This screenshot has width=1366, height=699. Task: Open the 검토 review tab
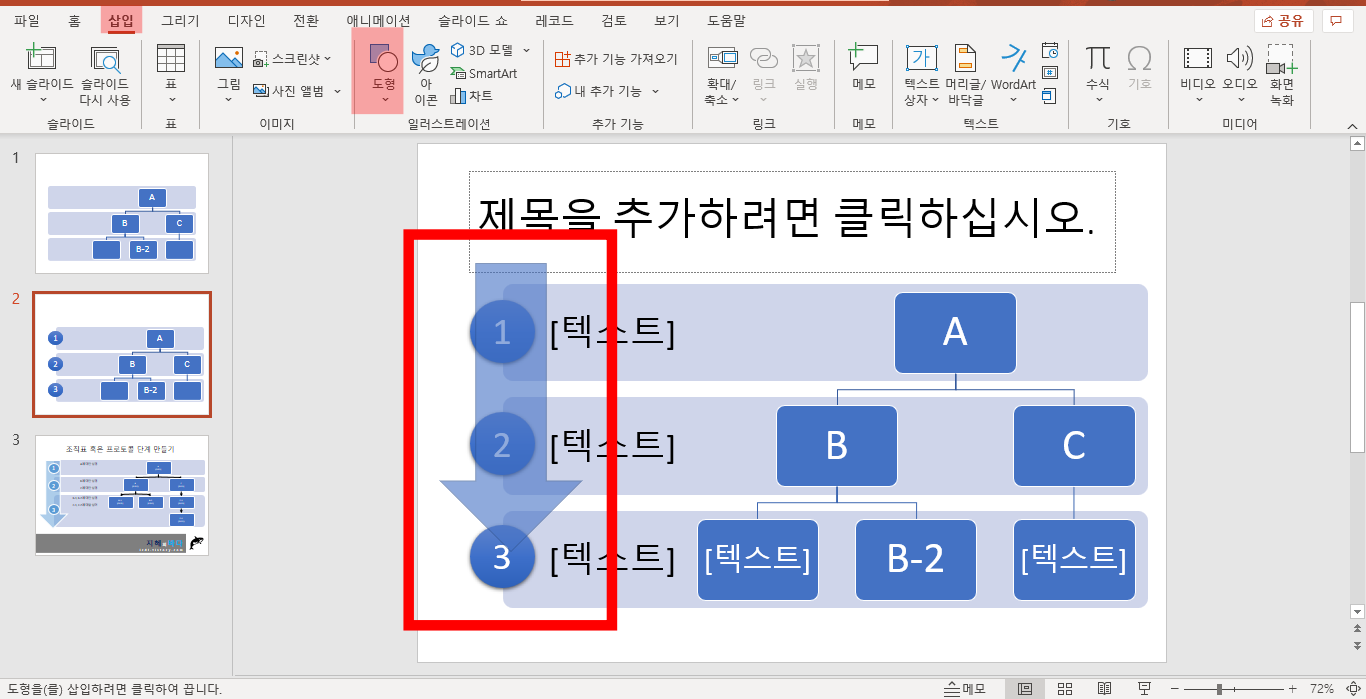pyautogui.click(x=614, y=20)
